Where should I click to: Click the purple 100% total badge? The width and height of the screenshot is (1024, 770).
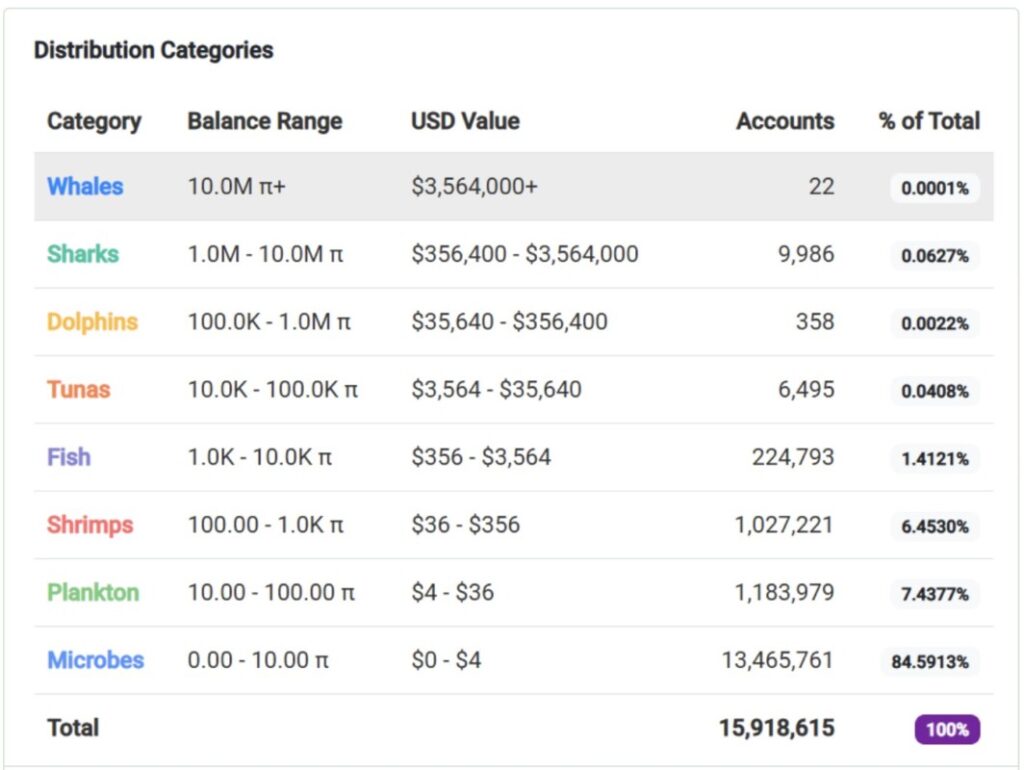pyautogui.click(x=946, y=729)
